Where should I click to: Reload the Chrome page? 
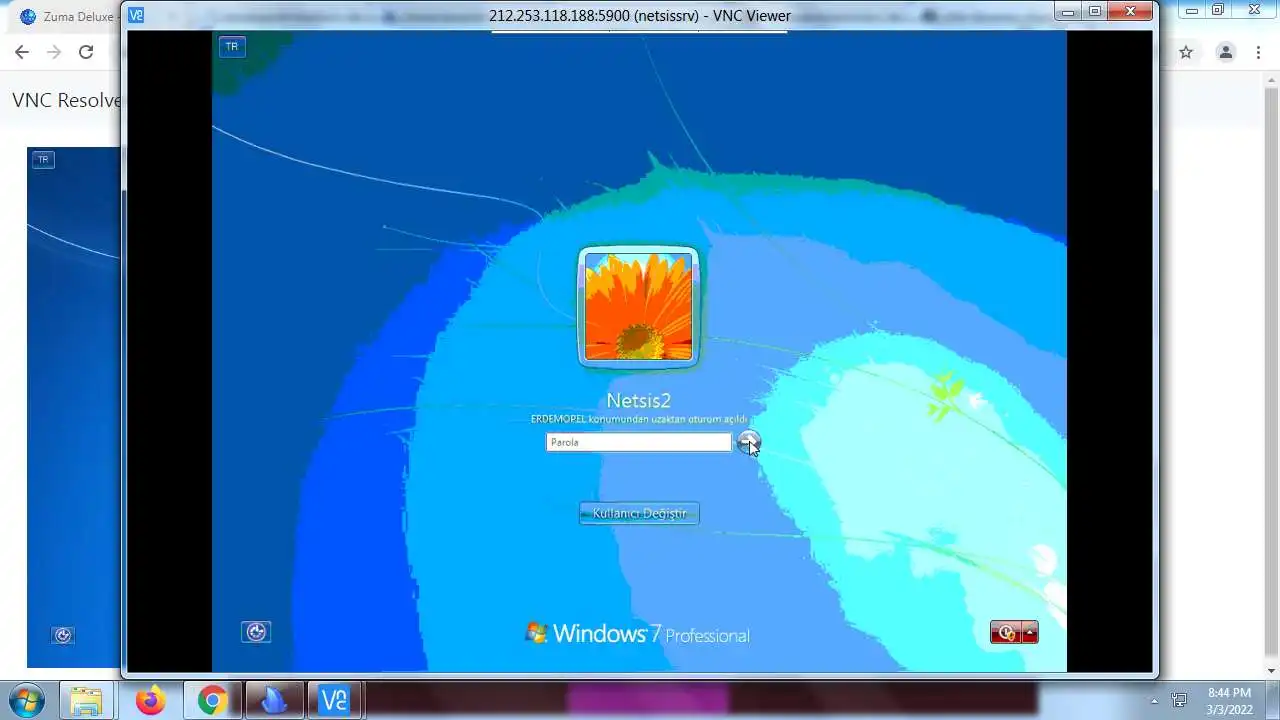click(x=86, y=52)
